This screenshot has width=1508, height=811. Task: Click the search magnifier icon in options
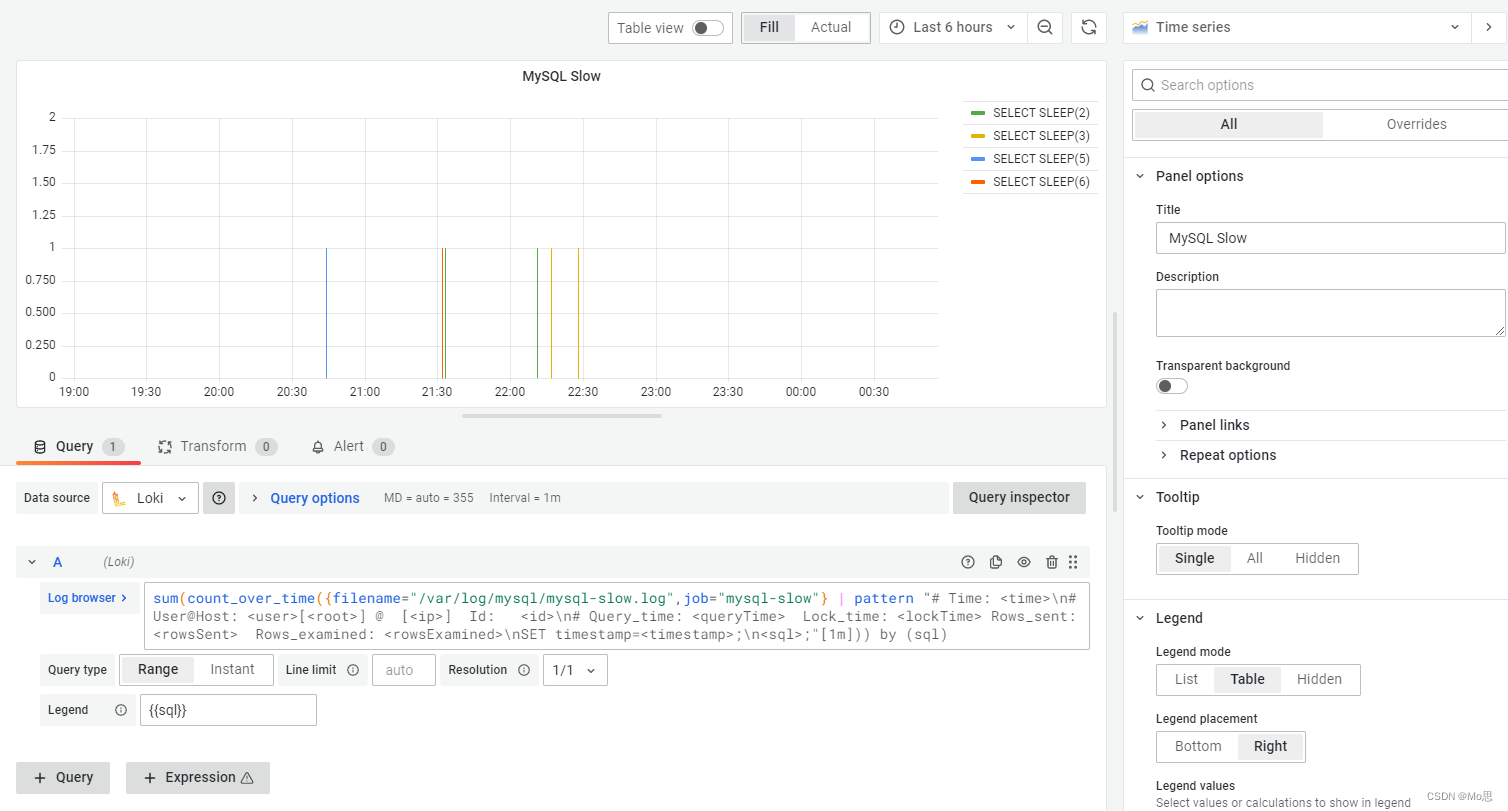[x=1148, y=85]
